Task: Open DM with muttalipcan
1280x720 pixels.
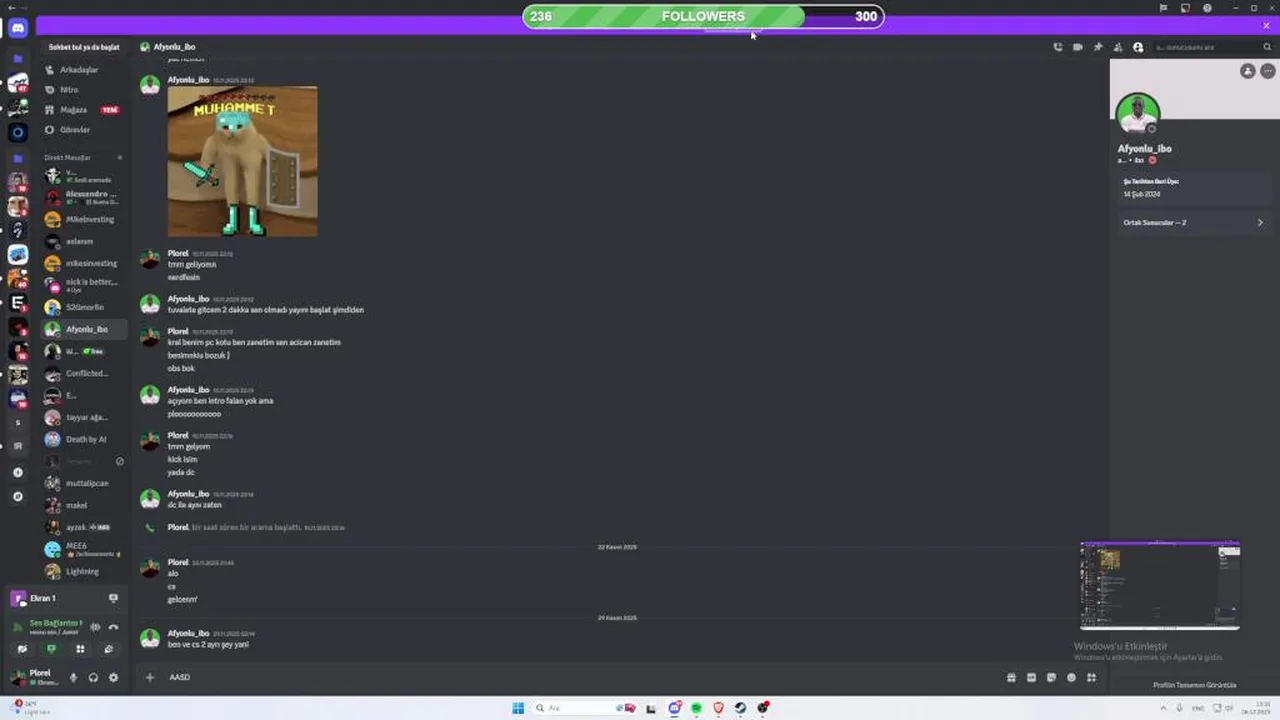Action: coord(86,483)
